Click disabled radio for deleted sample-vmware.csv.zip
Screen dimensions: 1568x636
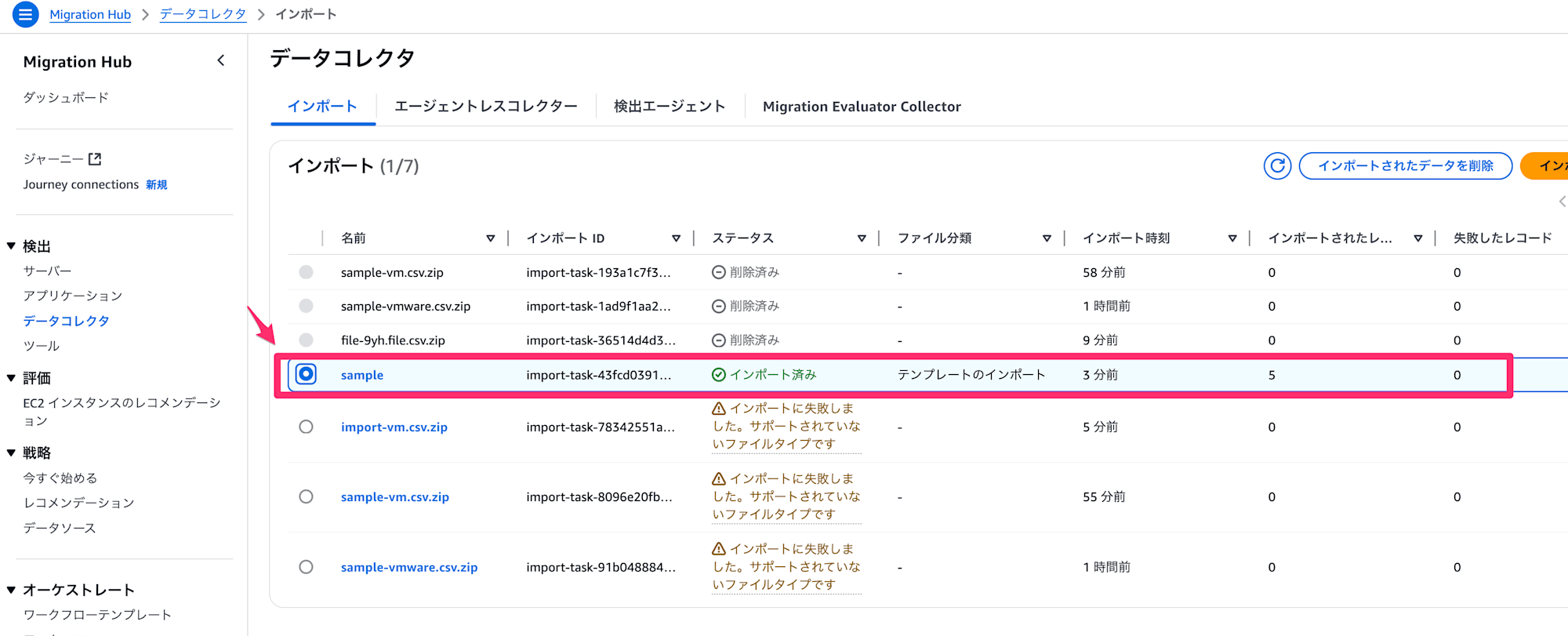click(x=306, y=306)
